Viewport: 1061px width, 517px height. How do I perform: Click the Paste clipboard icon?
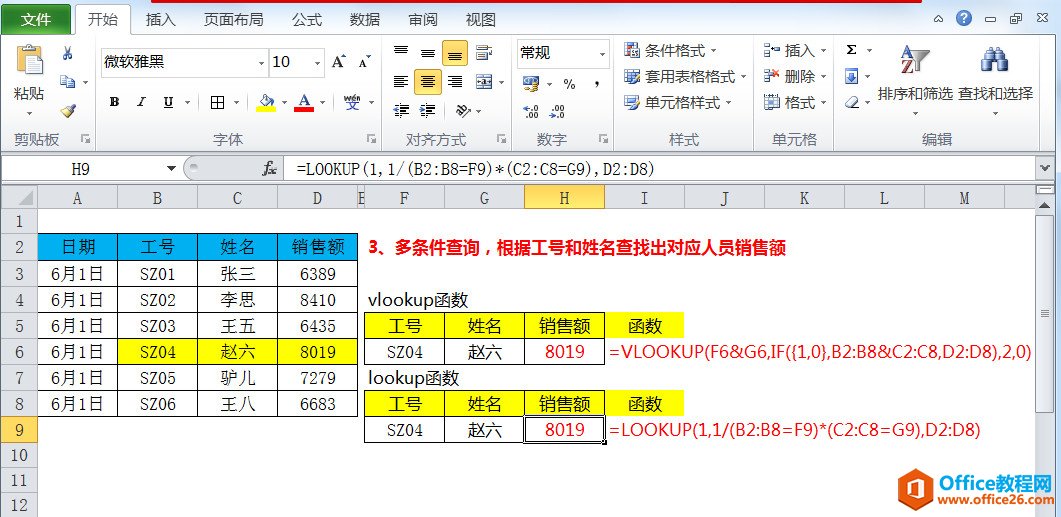[28, 62]
